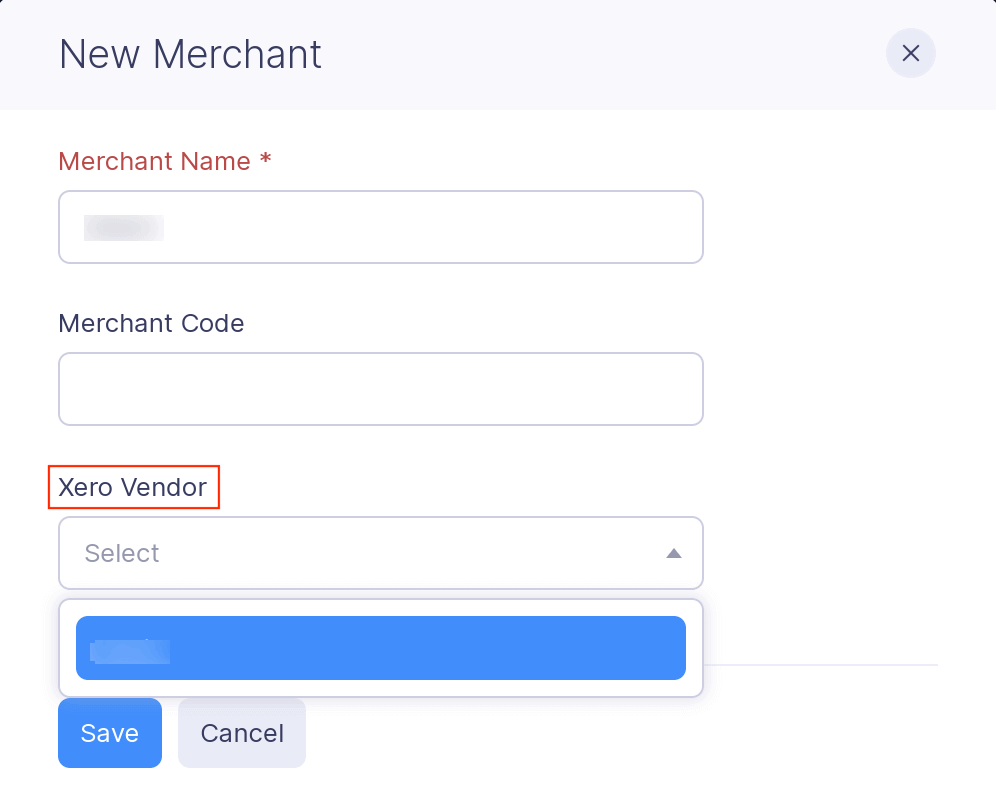Open the Xero Vendor dropdown

tap(380, 553)
